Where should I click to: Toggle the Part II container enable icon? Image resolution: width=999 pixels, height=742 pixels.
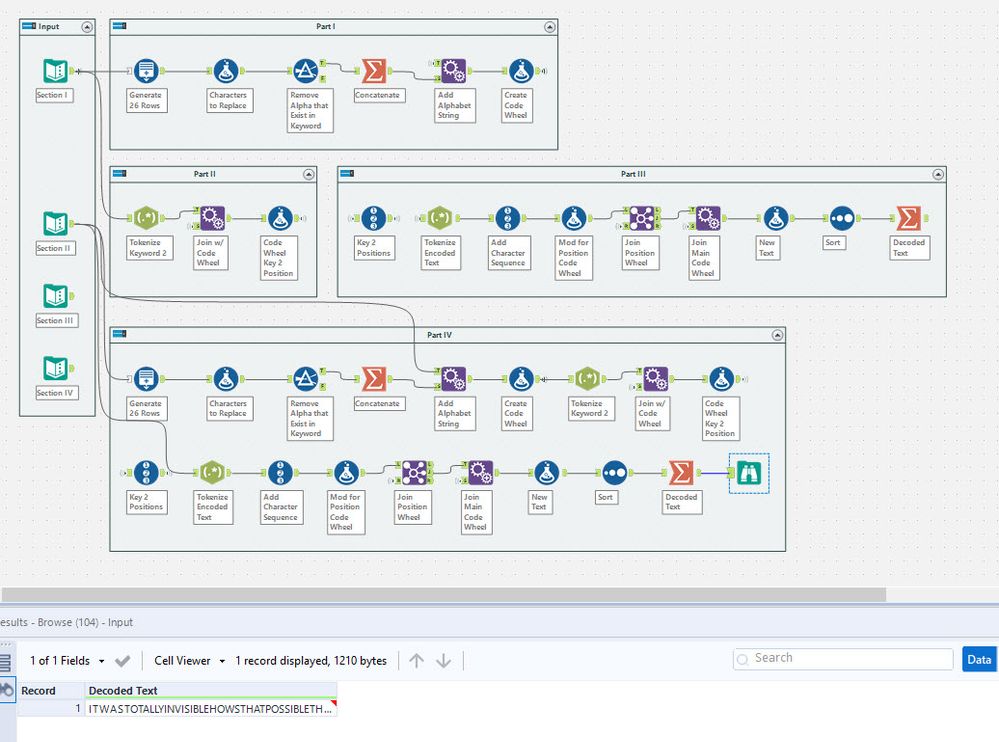click(x=120, y=173)
